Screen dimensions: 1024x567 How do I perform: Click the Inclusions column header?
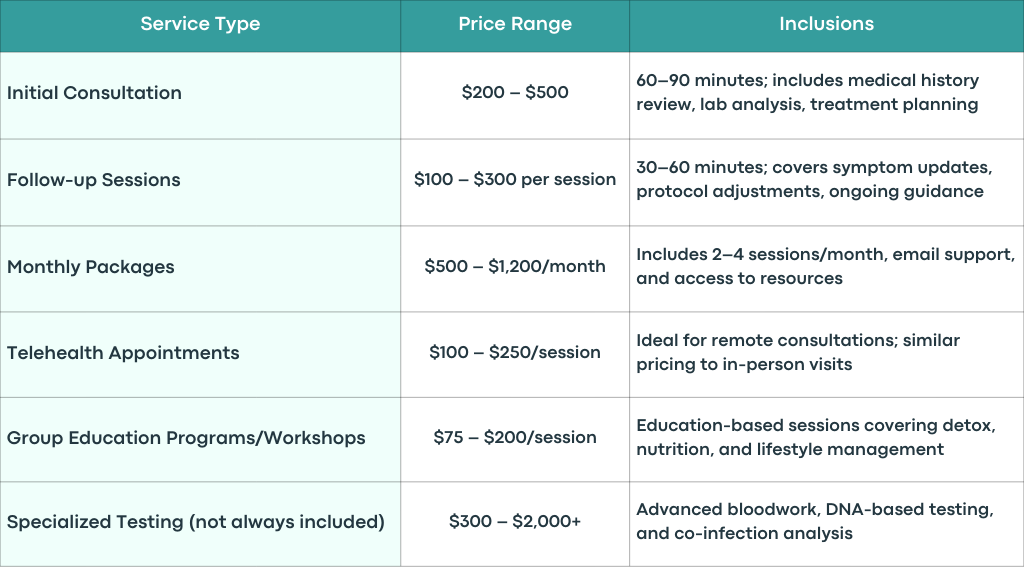click(x=826, y=24)
